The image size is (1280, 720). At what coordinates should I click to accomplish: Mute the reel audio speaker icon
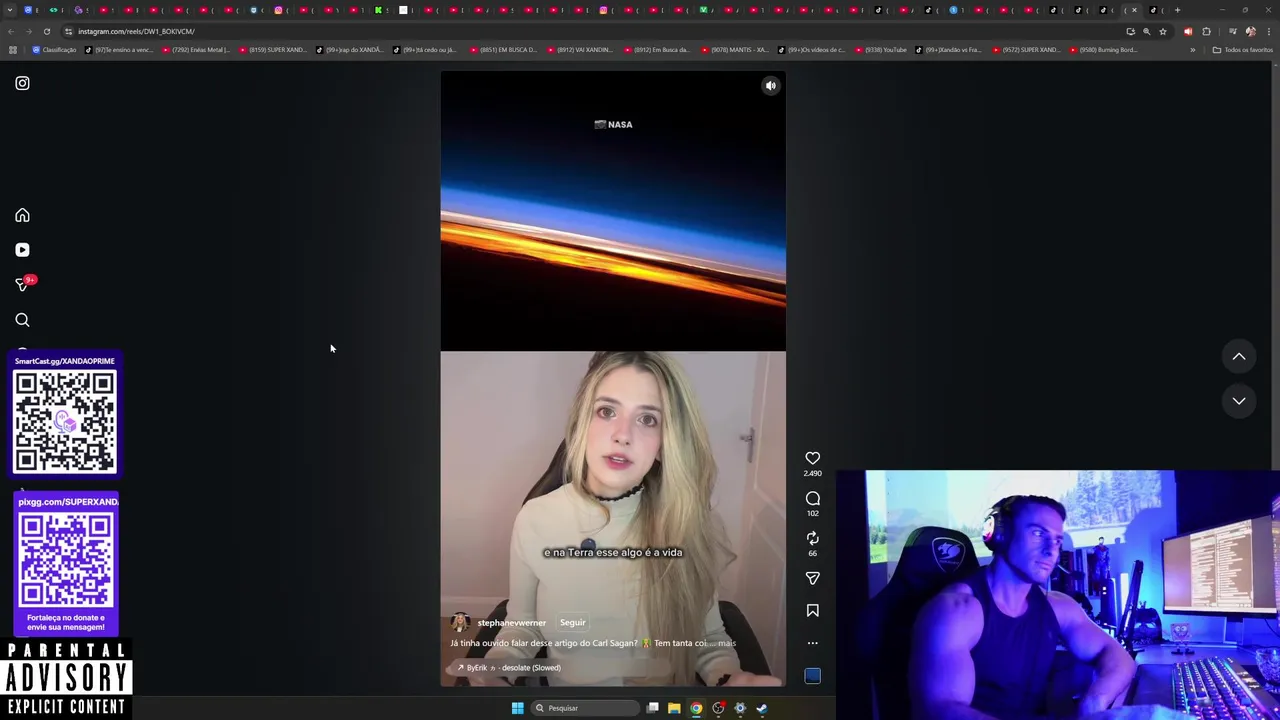[x=771, y=86]
